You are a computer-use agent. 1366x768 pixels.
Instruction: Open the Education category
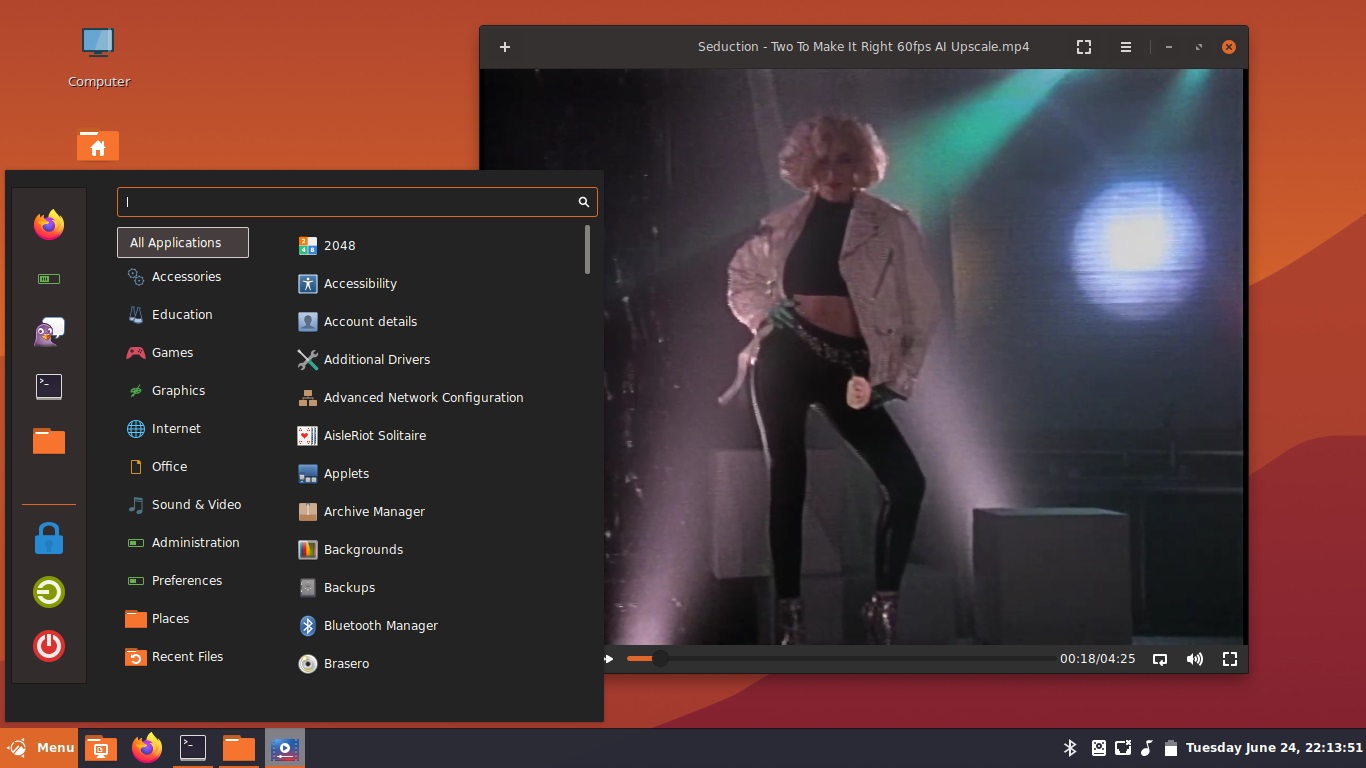click(x=183, y=315)
